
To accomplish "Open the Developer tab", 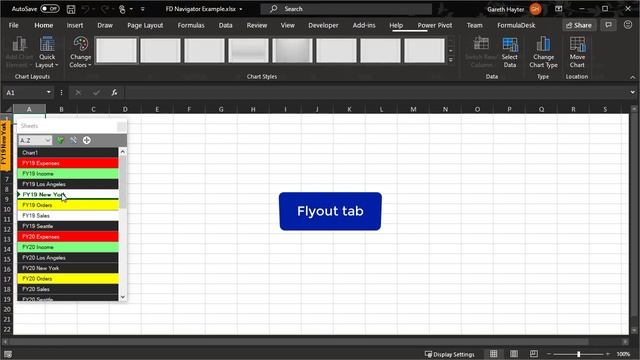I will pyautogui.click(x=323, y=25).
